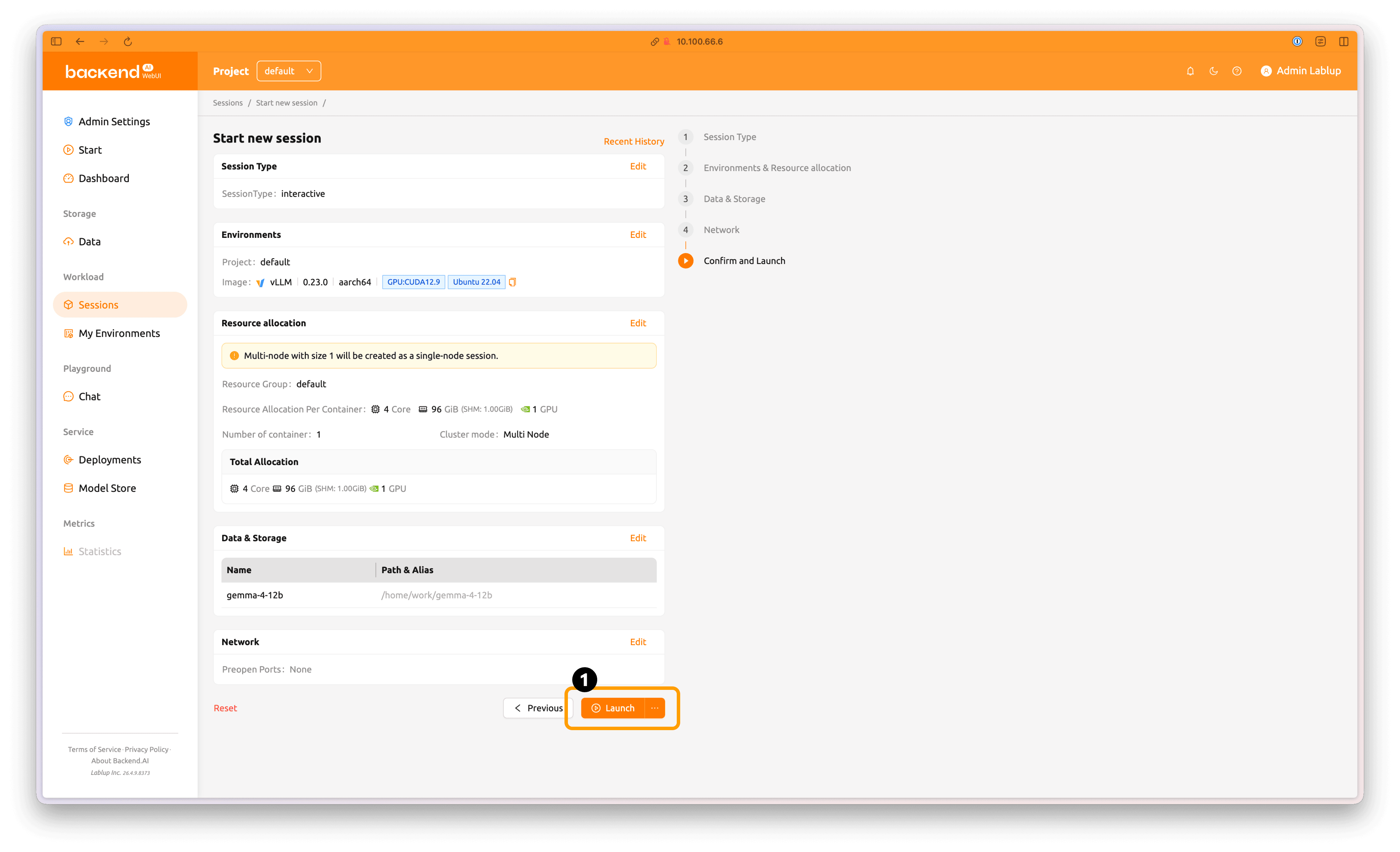Click the Backend.AI WebUI logo
The width and height of the screenshot is (1400, 852).
pos(113,71)
